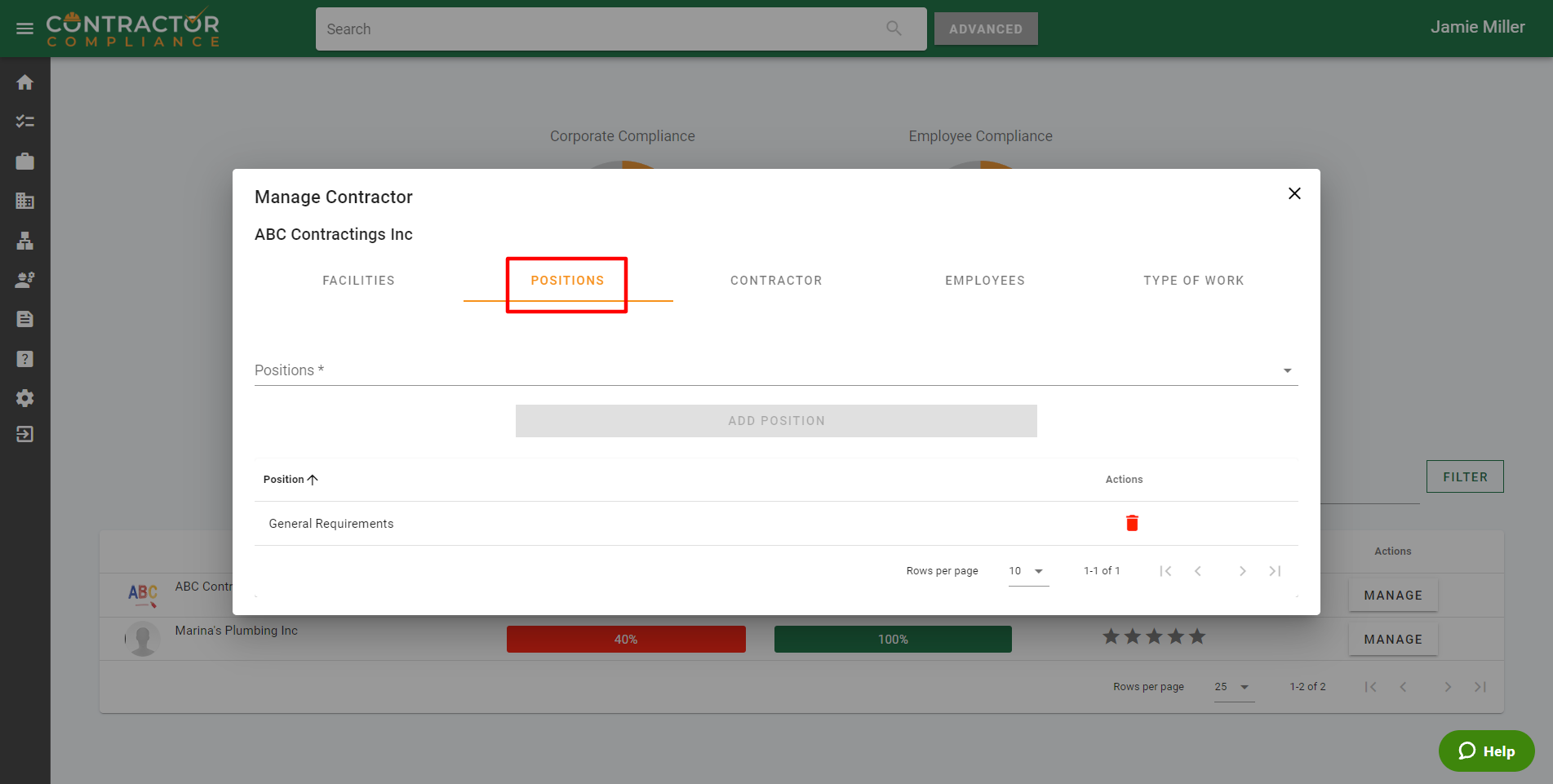Open the checklist icon in the sidebar

coord(24,122)
